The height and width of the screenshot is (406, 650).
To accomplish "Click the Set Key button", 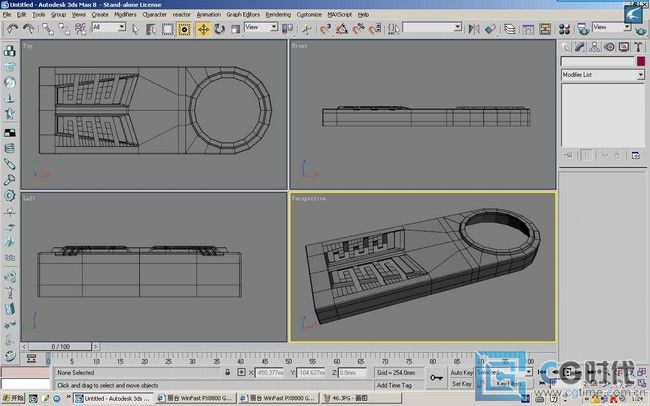I will click(461, 384).
